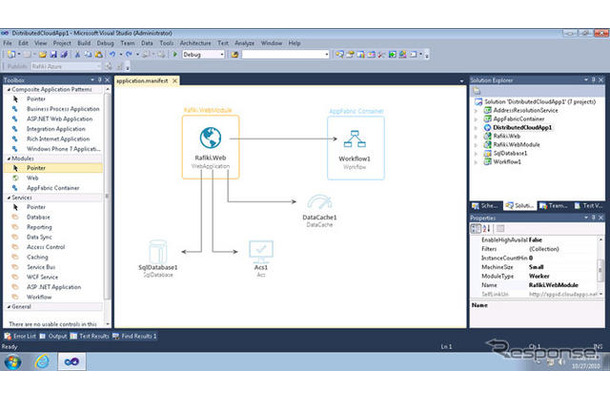The width and height of the screenshot is (610, 400).
Task: Open the Error List tab
Action: pyautogui.click(x=20, y=336)
